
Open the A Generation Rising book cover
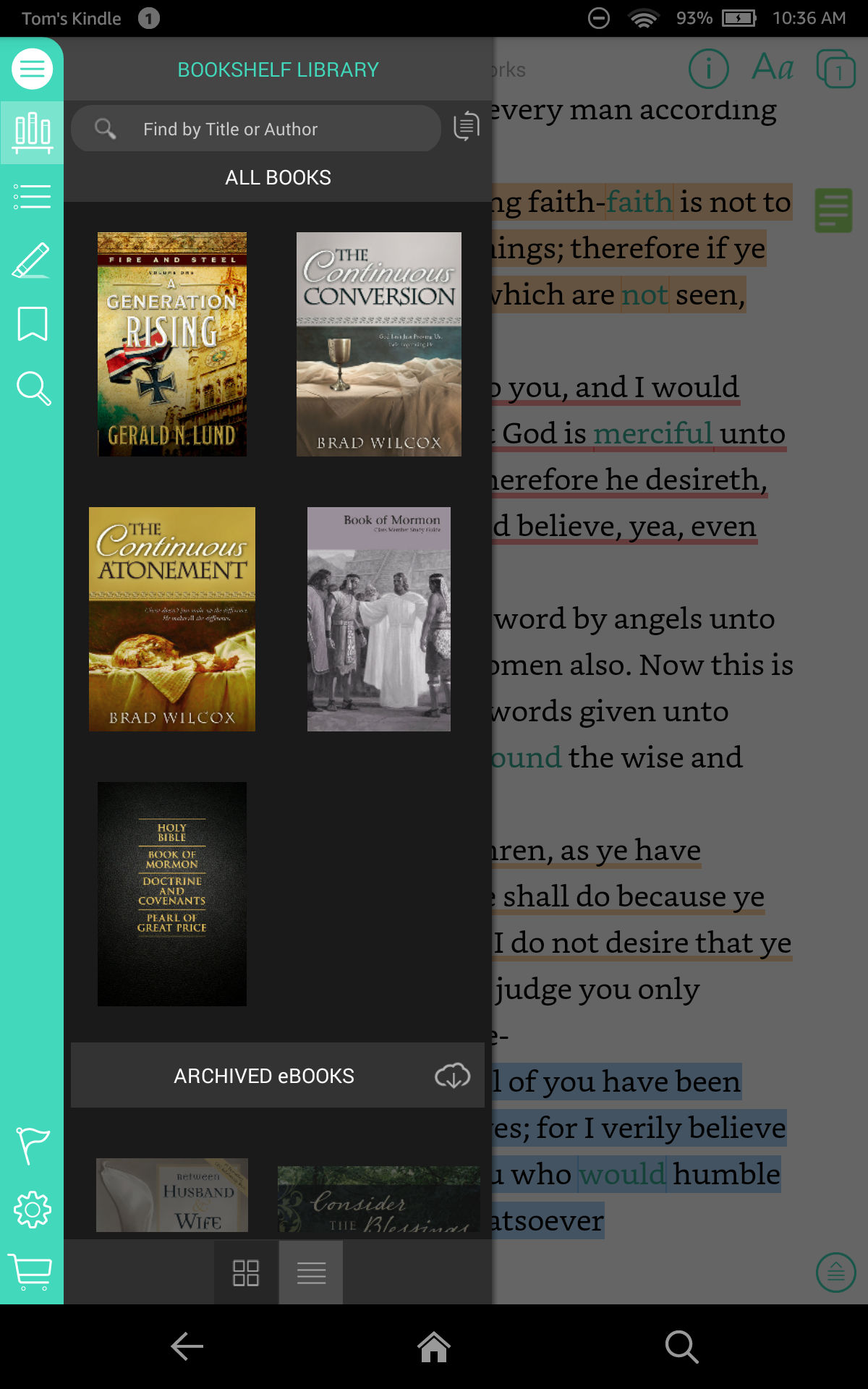(x=172, y=344)
